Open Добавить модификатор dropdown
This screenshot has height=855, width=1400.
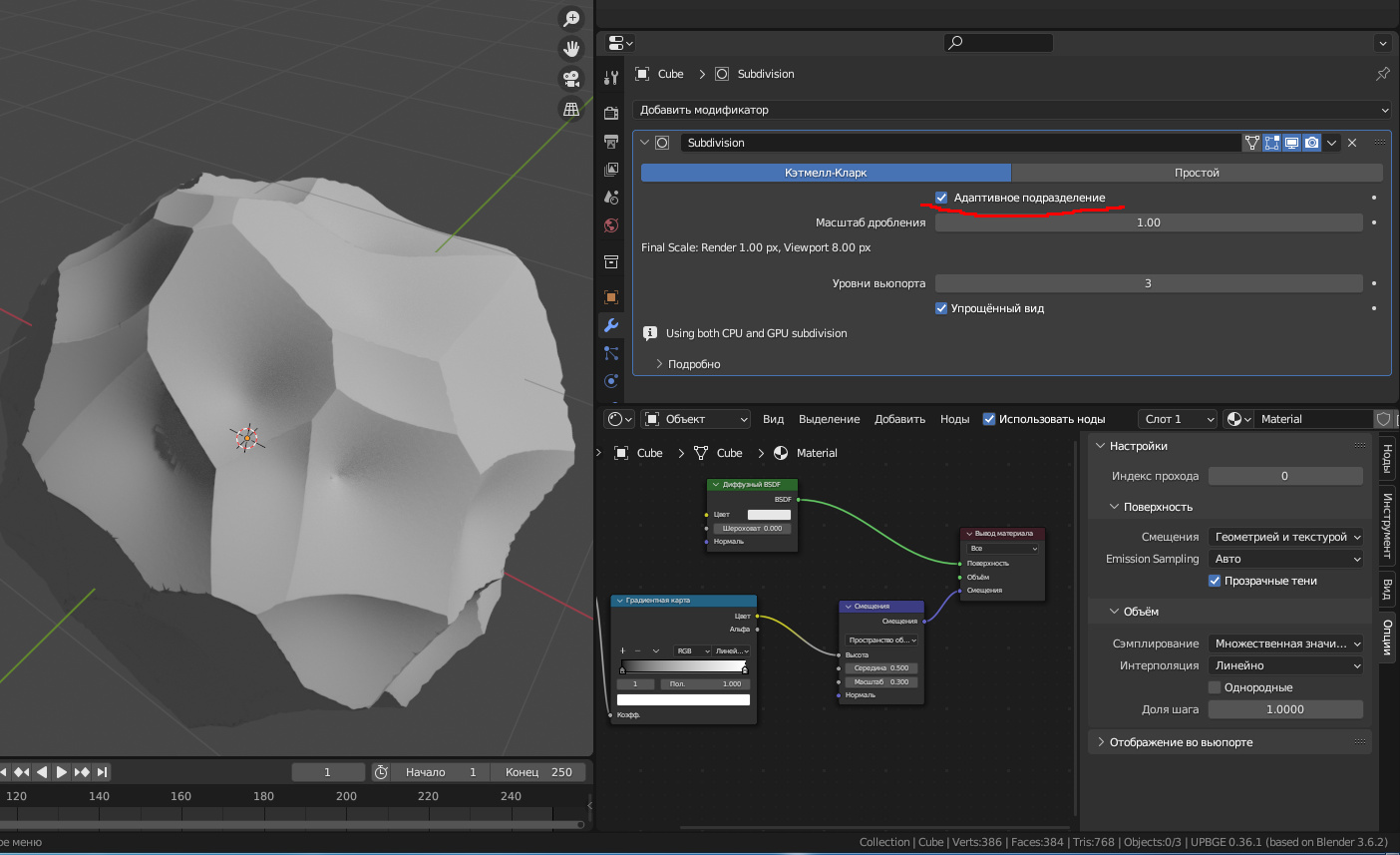(1011, 110)
